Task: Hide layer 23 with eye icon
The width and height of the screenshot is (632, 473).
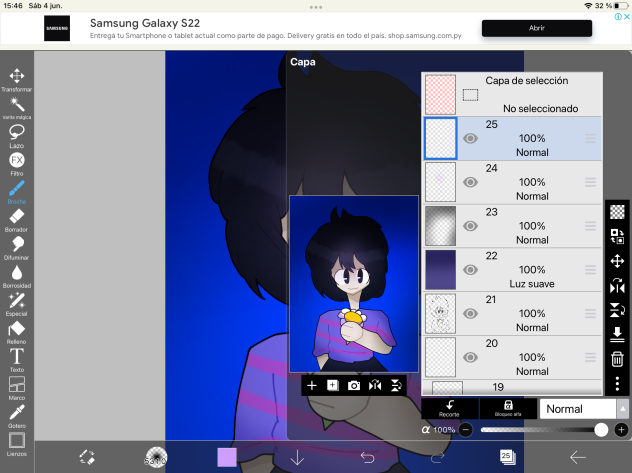Action: pyautogui.click(x=470, y=226)
